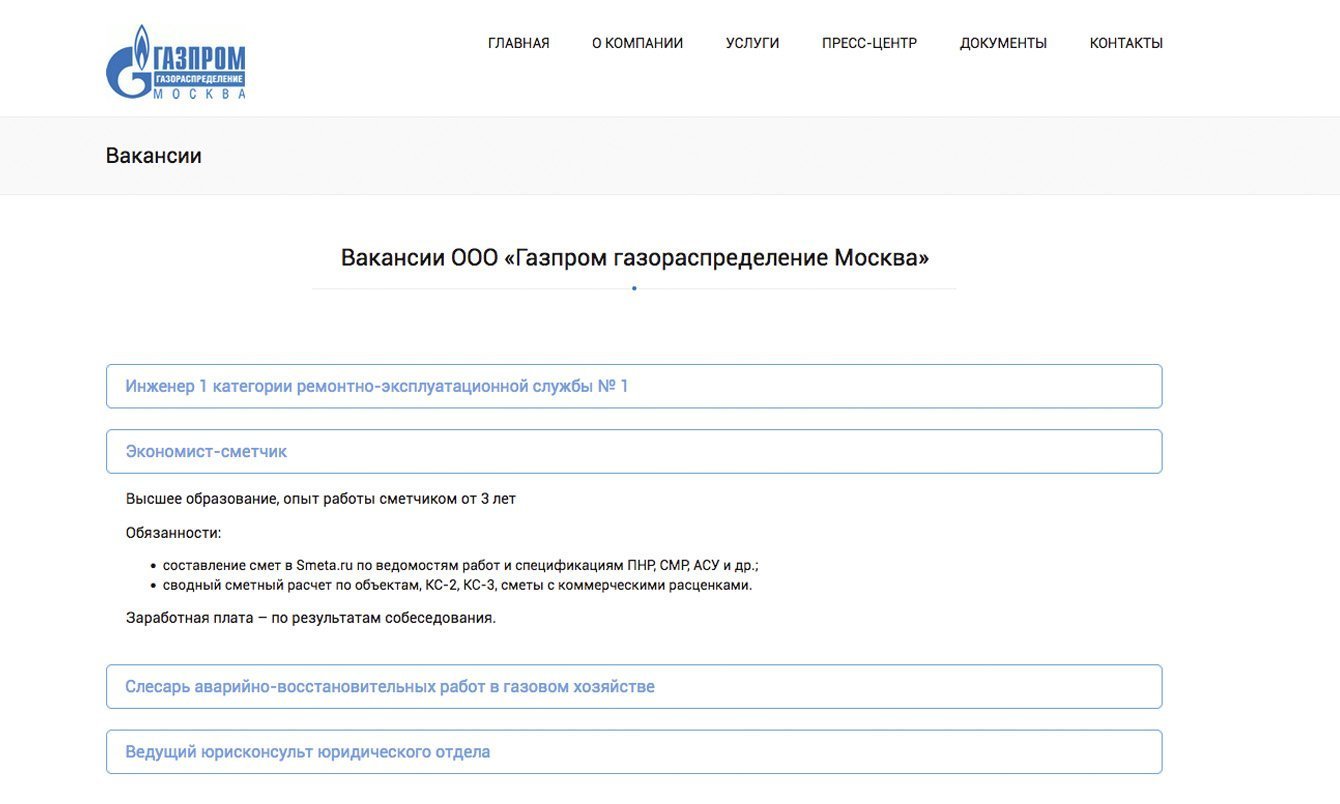Collapse the Экономист-сметчик vacancy panel
1340x804 pixels.
coord(634,451)
